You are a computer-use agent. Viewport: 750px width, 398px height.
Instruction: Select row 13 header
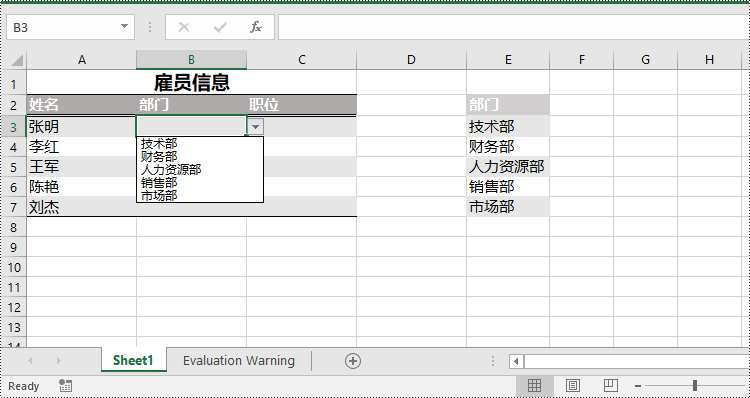13,327
